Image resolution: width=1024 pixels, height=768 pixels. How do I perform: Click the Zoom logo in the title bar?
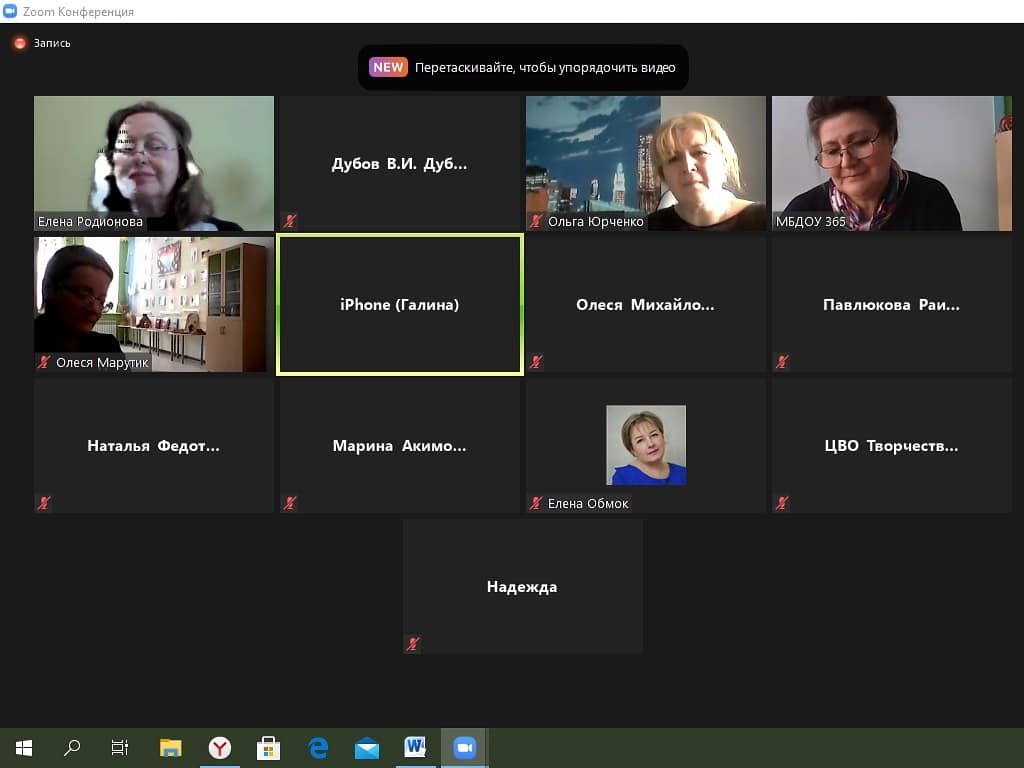[10, 11]
